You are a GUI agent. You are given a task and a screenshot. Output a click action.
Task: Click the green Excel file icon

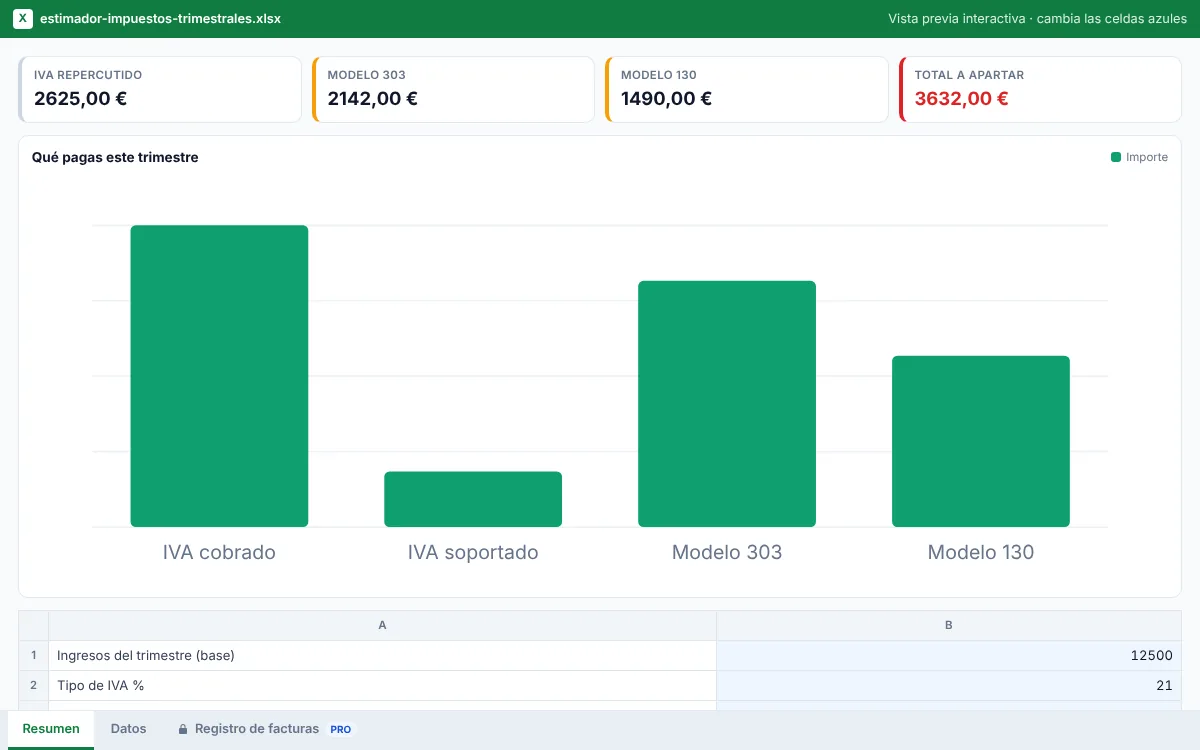pyautogui.click(x=23, y=19)
